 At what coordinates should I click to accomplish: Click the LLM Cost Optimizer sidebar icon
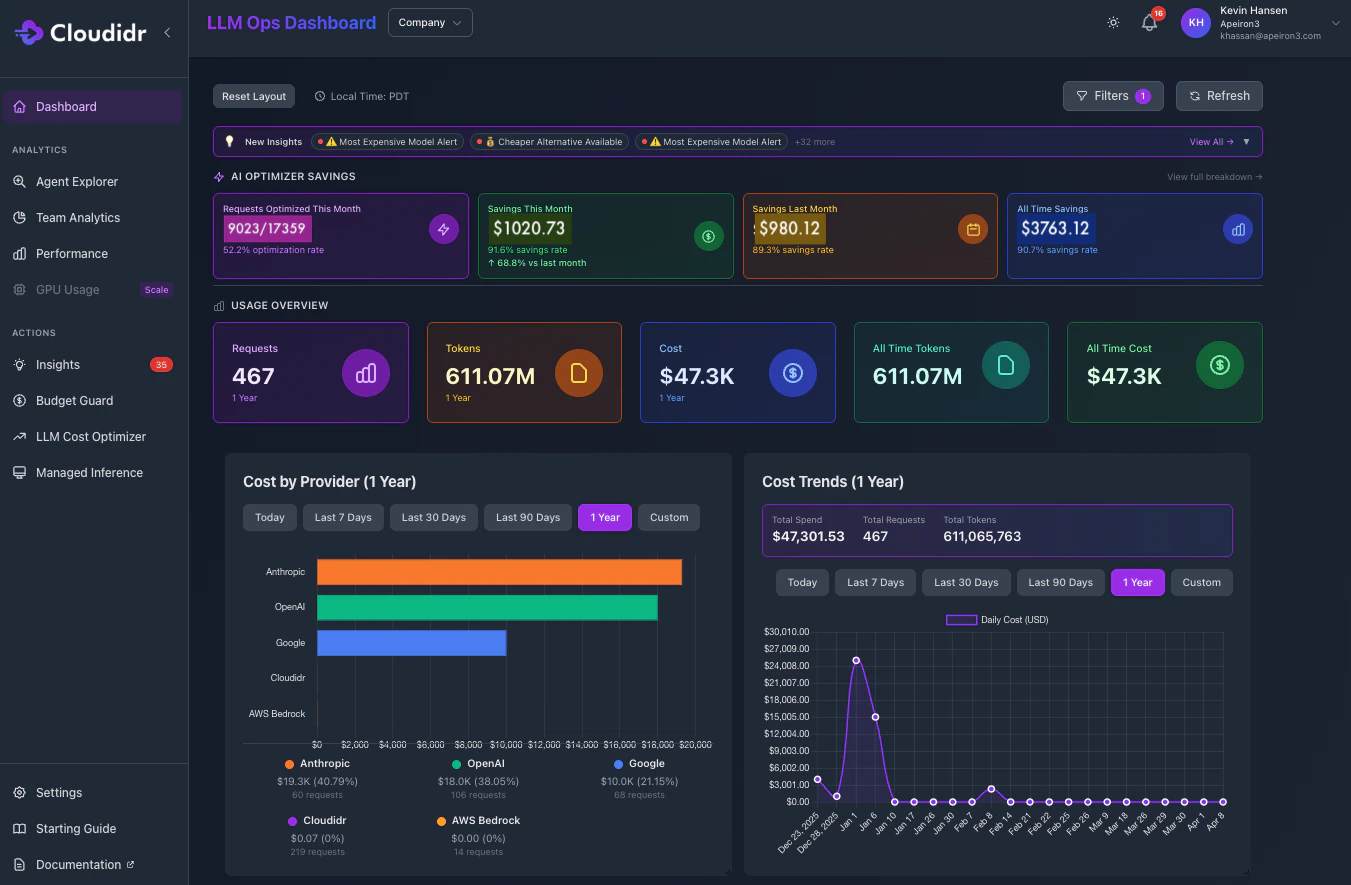pyautogui.click(x=20, y=436)
